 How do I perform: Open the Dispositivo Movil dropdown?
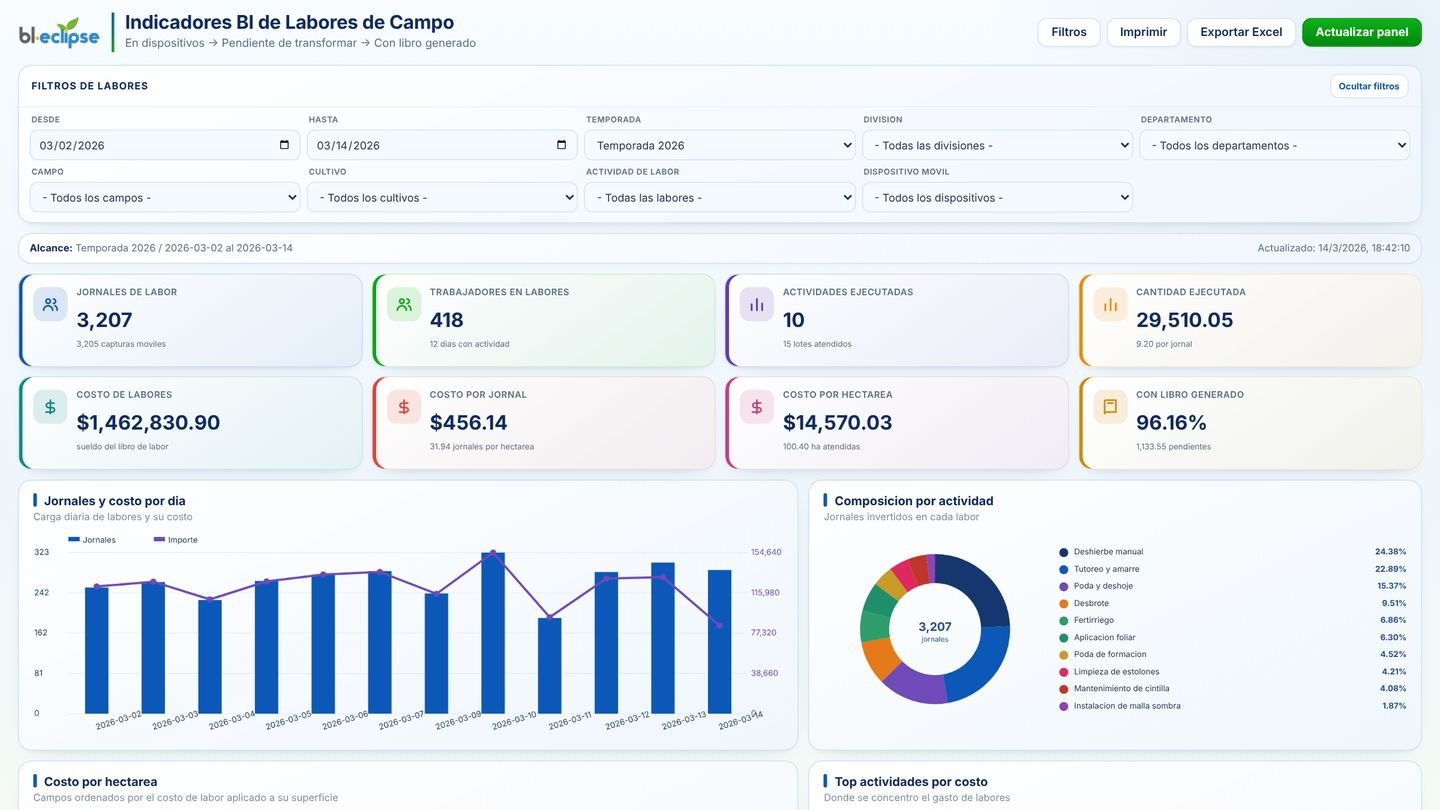click(x=997, y=197)
